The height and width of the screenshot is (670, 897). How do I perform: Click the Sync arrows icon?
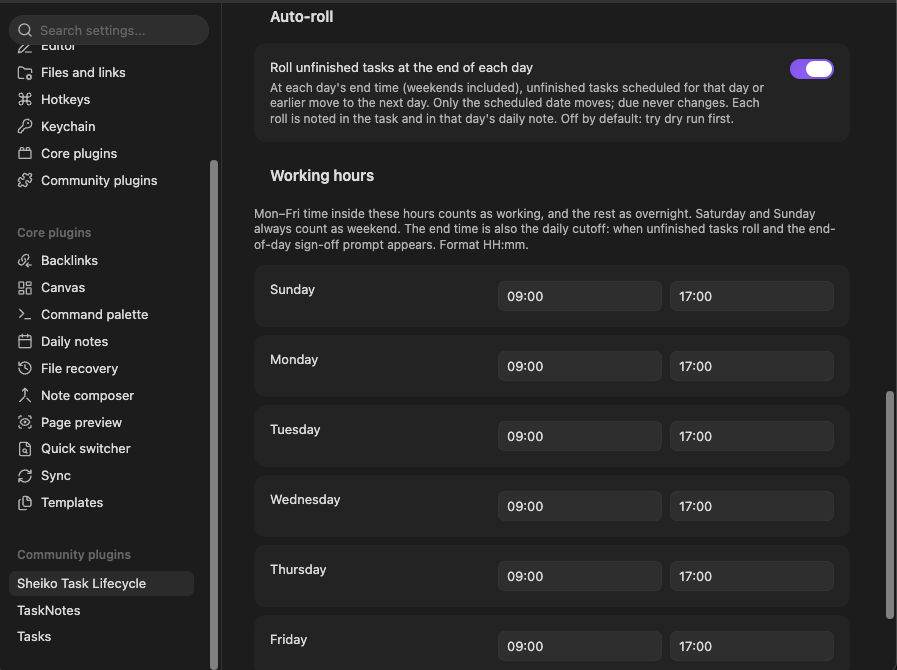25,475
